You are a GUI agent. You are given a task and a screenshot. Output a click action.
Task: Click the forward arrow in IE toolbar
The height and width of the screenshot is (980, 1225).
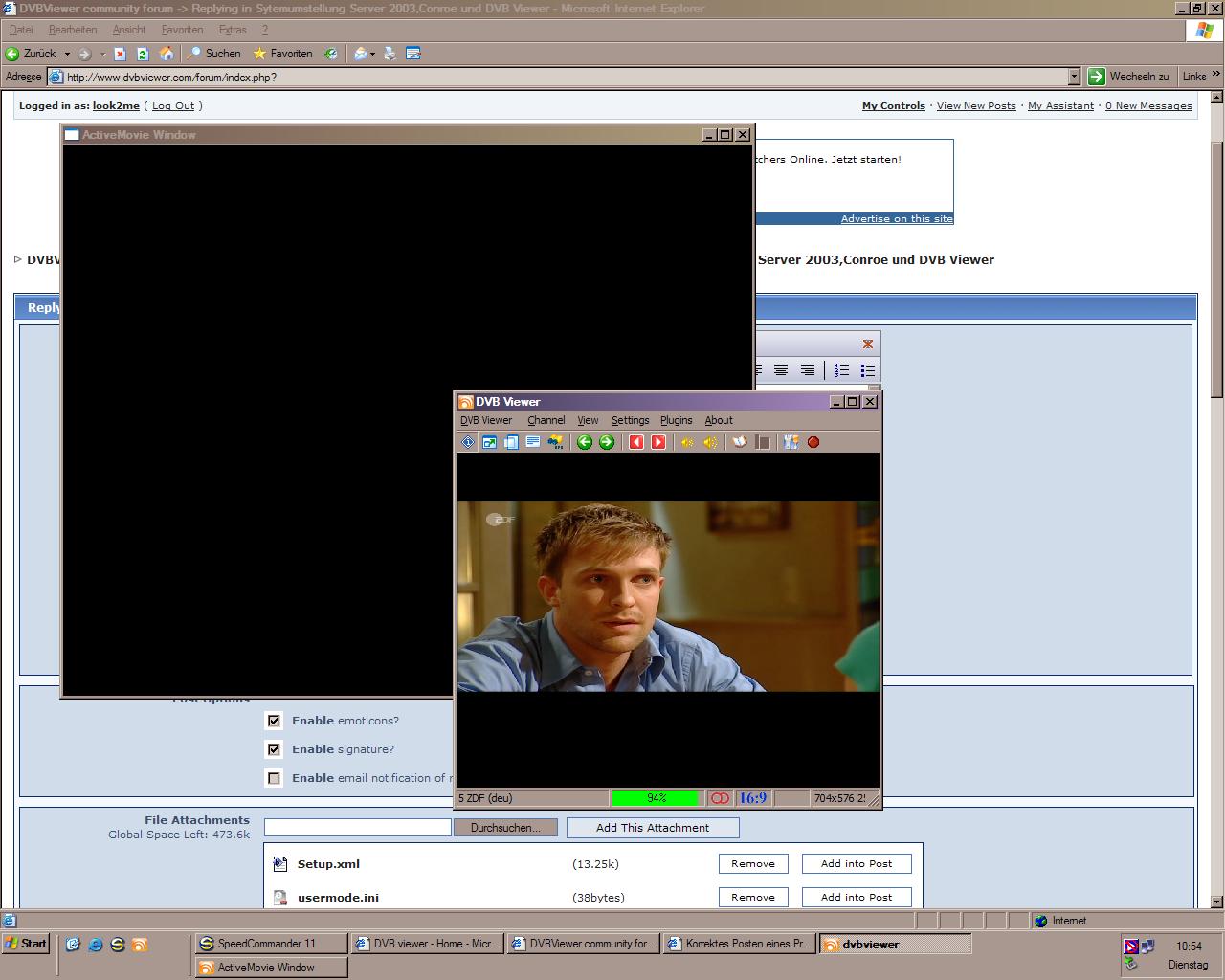pyautogui.click(x=84, y=54)
